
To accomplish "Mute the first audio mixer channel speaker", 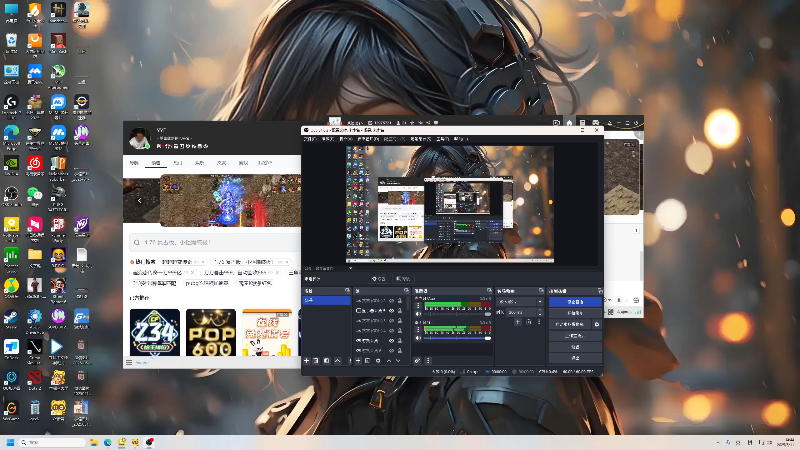I will pos(418,314).
